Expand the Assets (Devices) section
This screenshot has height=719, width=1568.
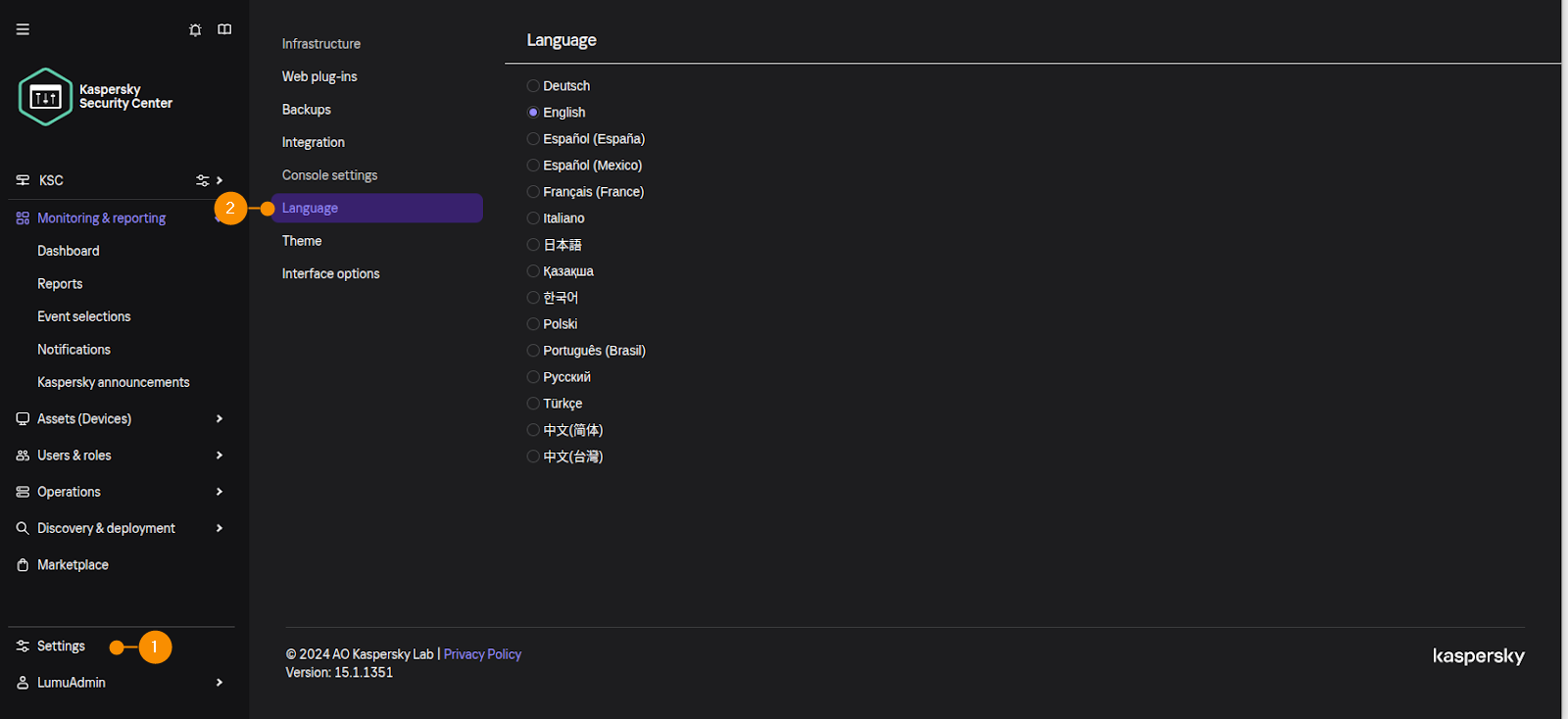pyautogui.click(x=220, y=419)
